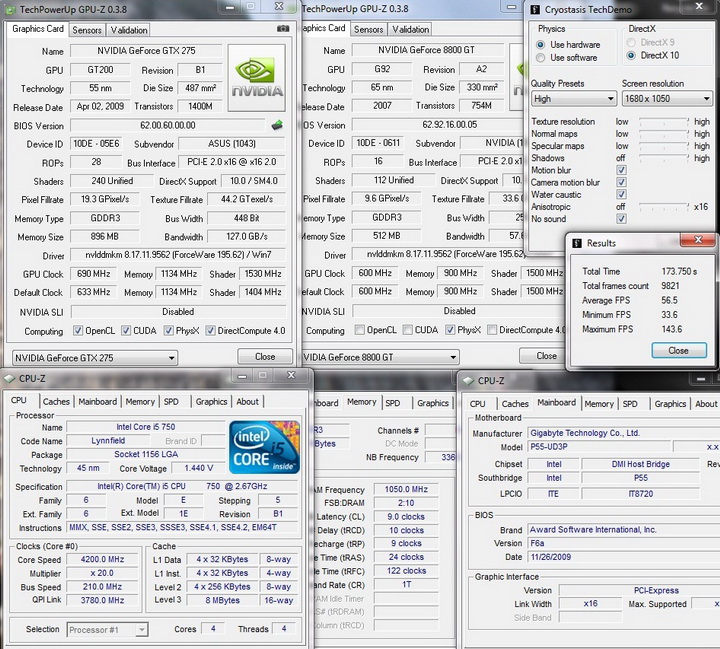
Task: Adjust the Shadows quality slider
Action: (x=664, y=158)
